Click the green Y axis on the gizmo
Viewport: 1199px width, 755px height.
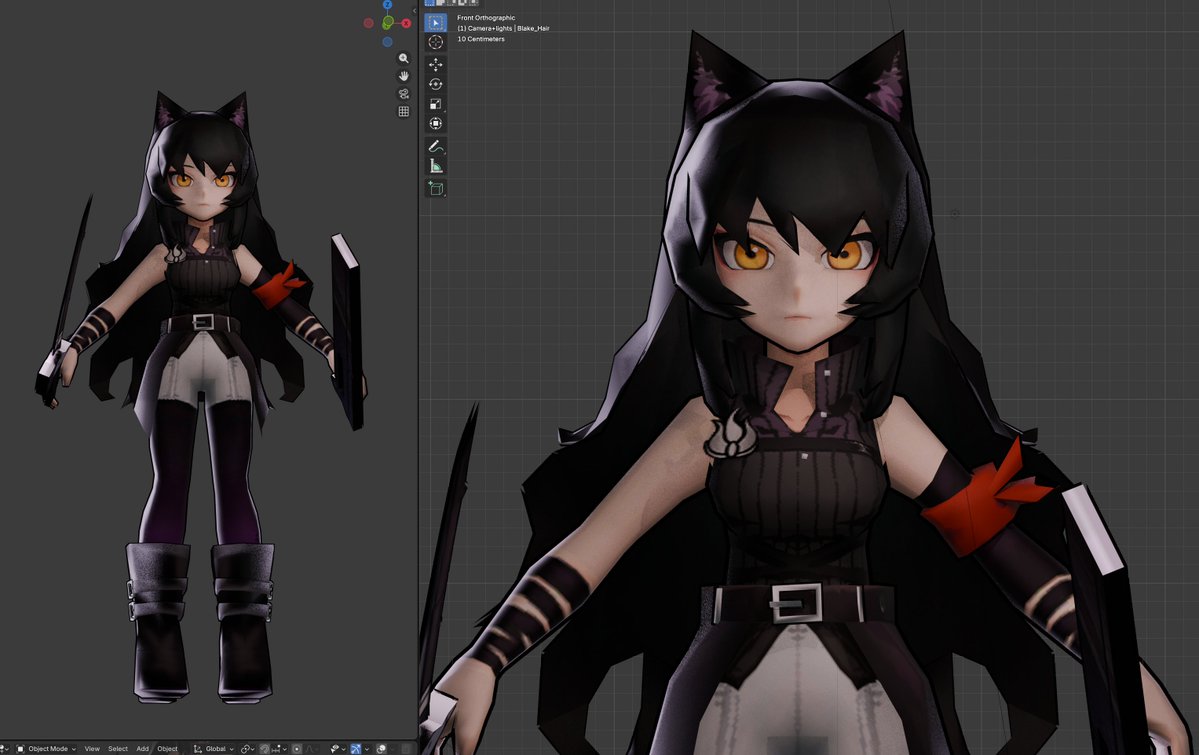click(x=388, y=23)
